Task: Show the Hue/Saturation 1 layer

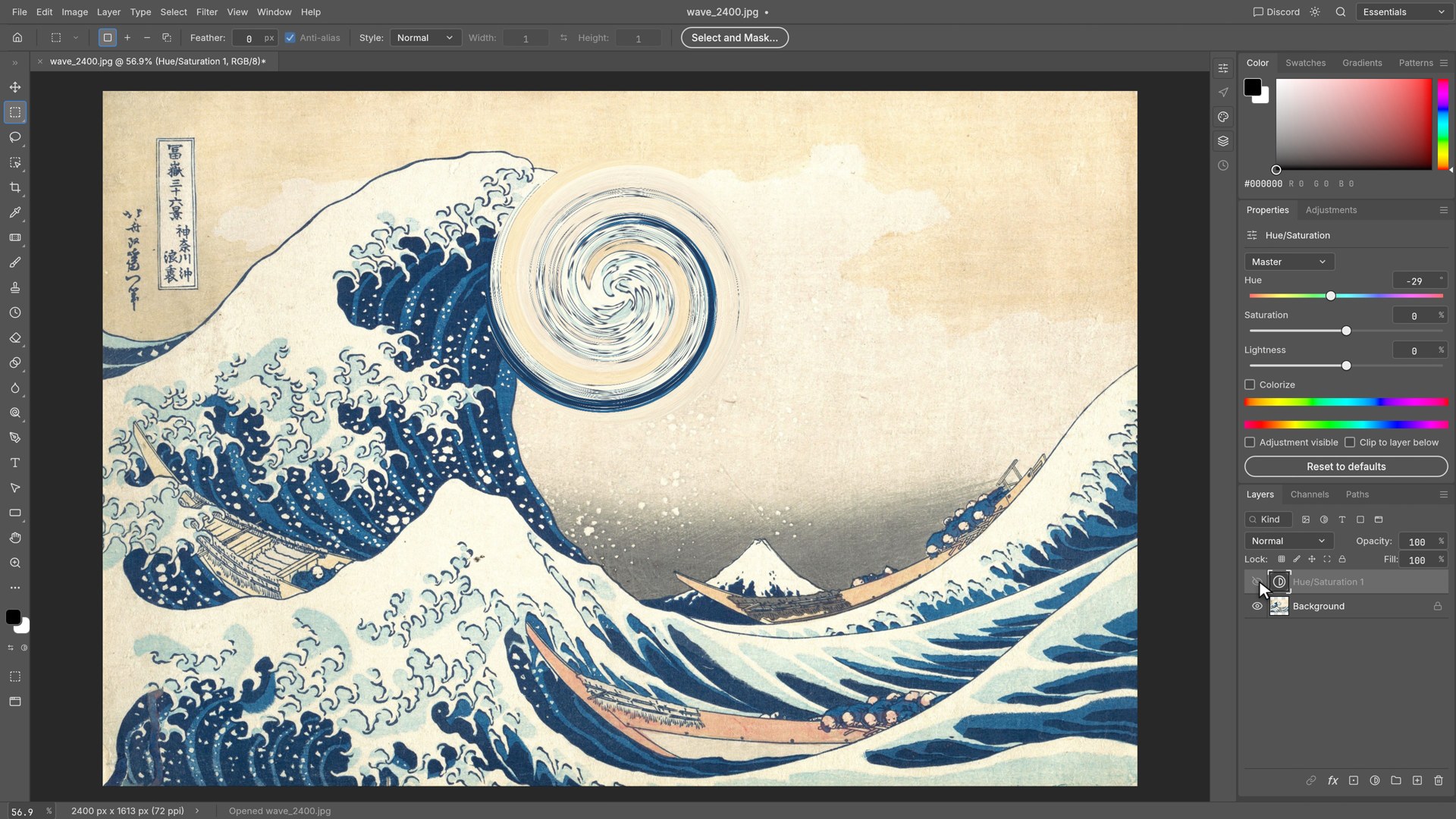Action: point(1257,582)
